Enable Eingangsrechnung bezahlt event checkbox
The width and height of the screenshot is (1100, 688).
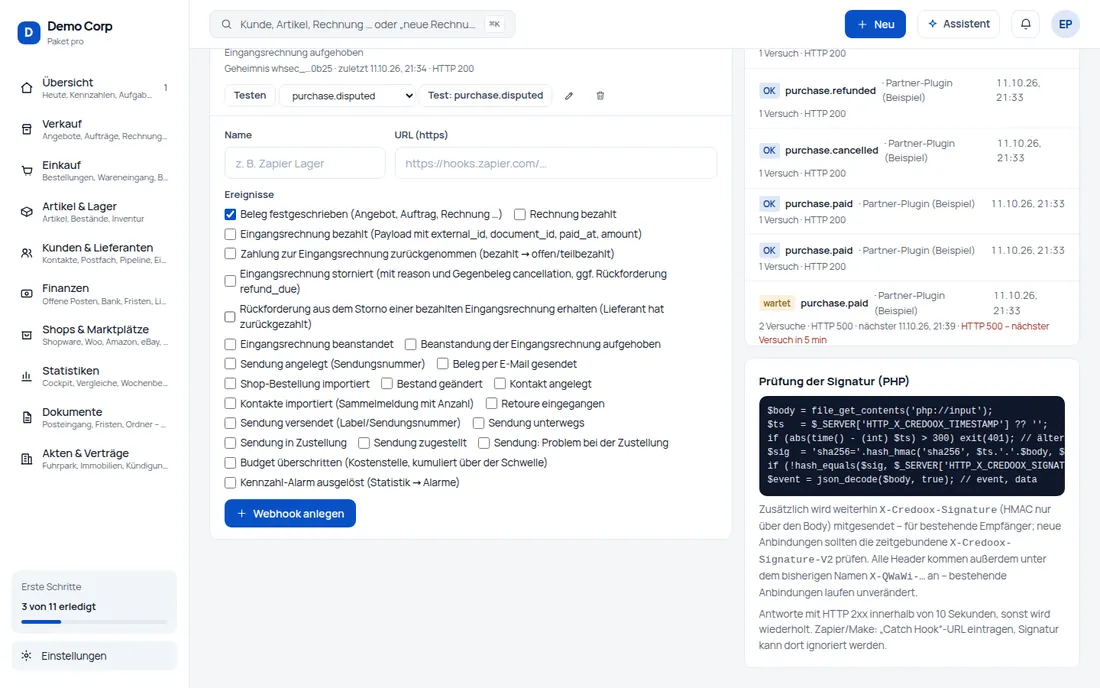(230, 234)
